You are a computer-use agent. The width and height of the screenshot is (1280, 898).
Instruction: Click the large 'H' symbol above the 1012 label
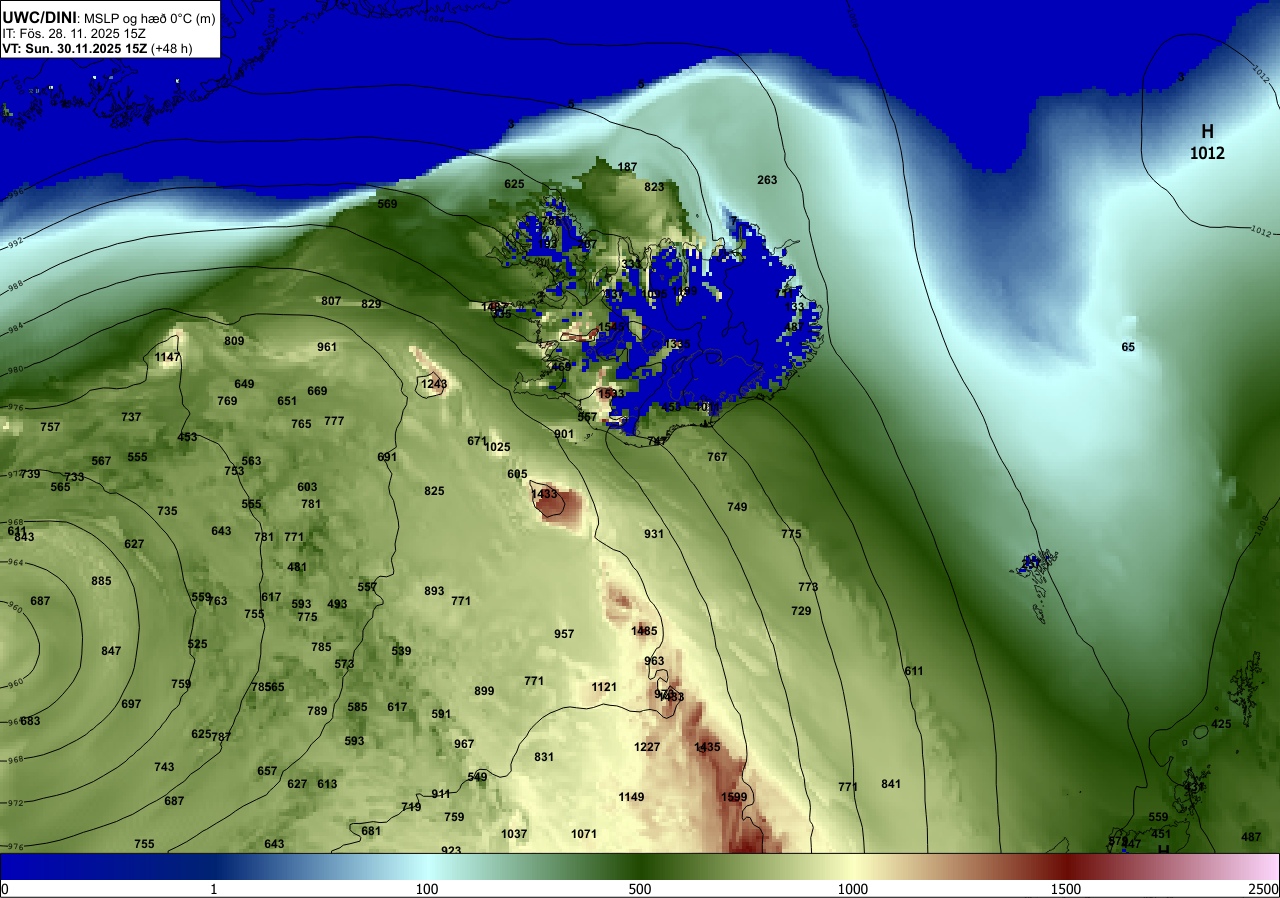1207,131
